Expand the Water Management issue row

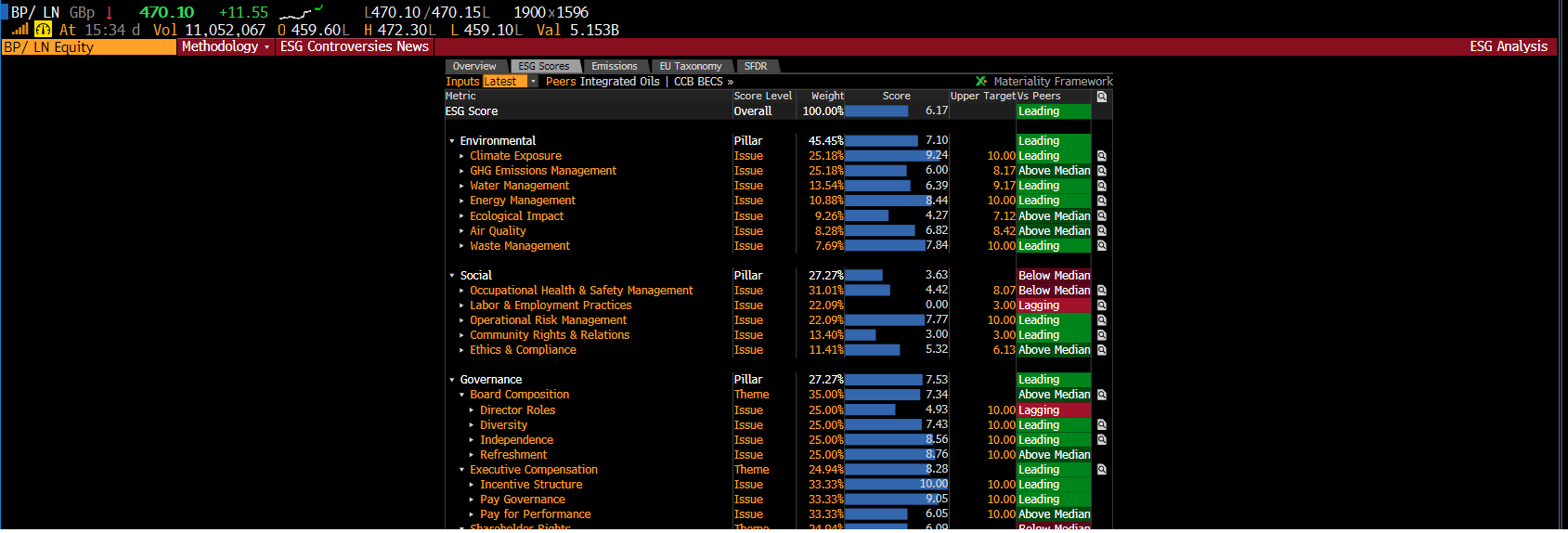[x=461, y=186]
